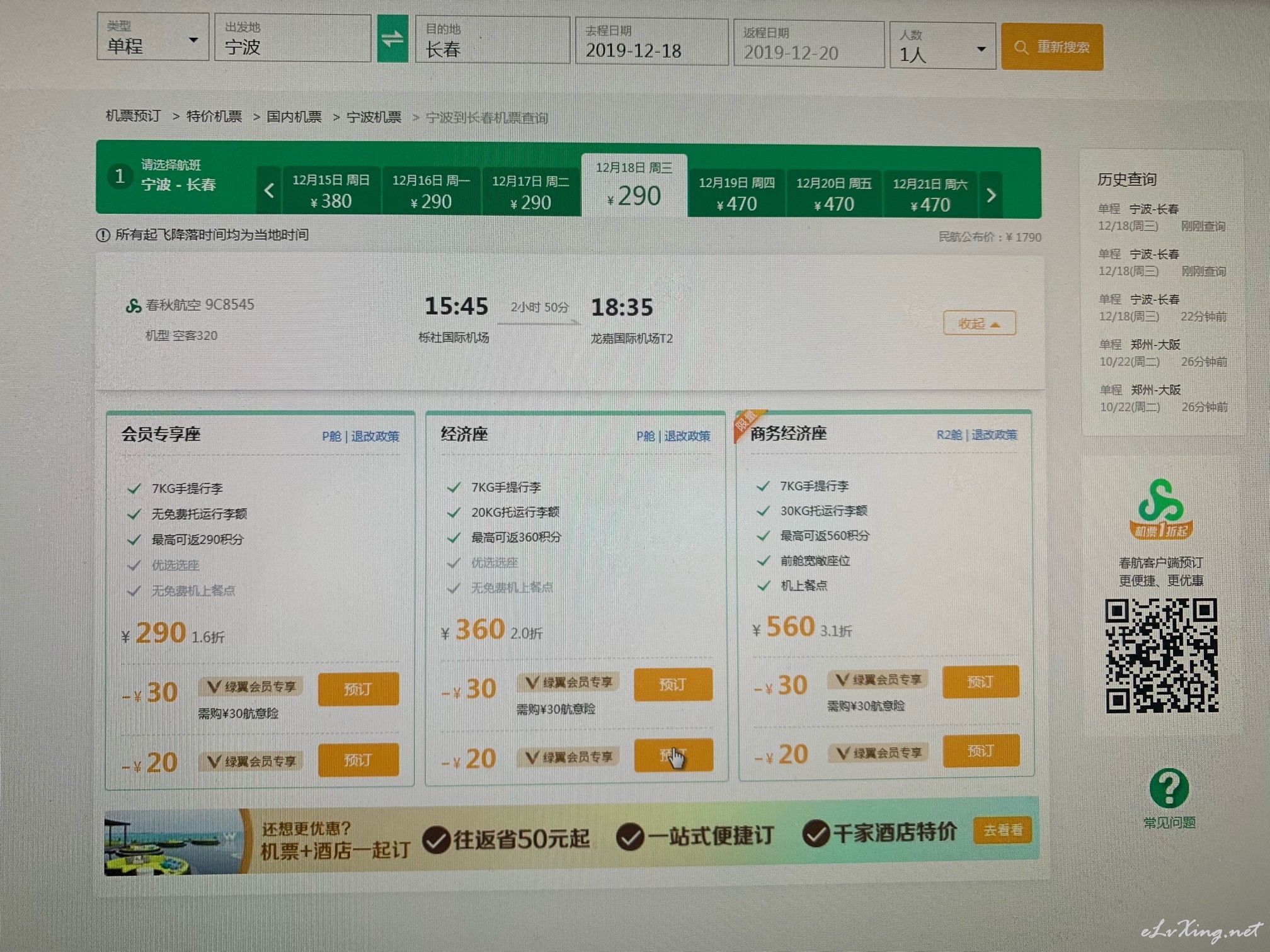Click the Spring Airlines logo beside 9C8545
The image size is (1270, 952).
pyautogui.click(x=133, y=305)
